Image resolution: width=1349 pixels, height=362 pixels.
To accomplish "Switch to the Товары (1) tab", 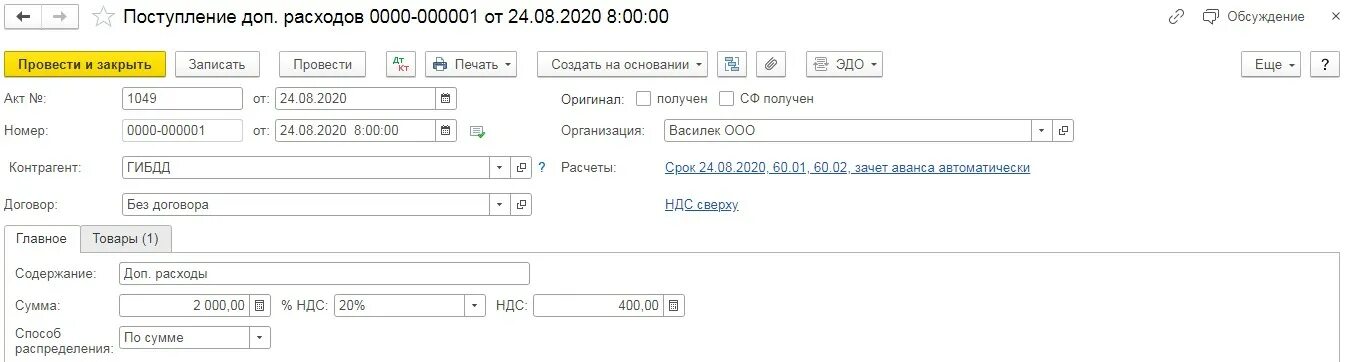I will [x=125, y=239].
